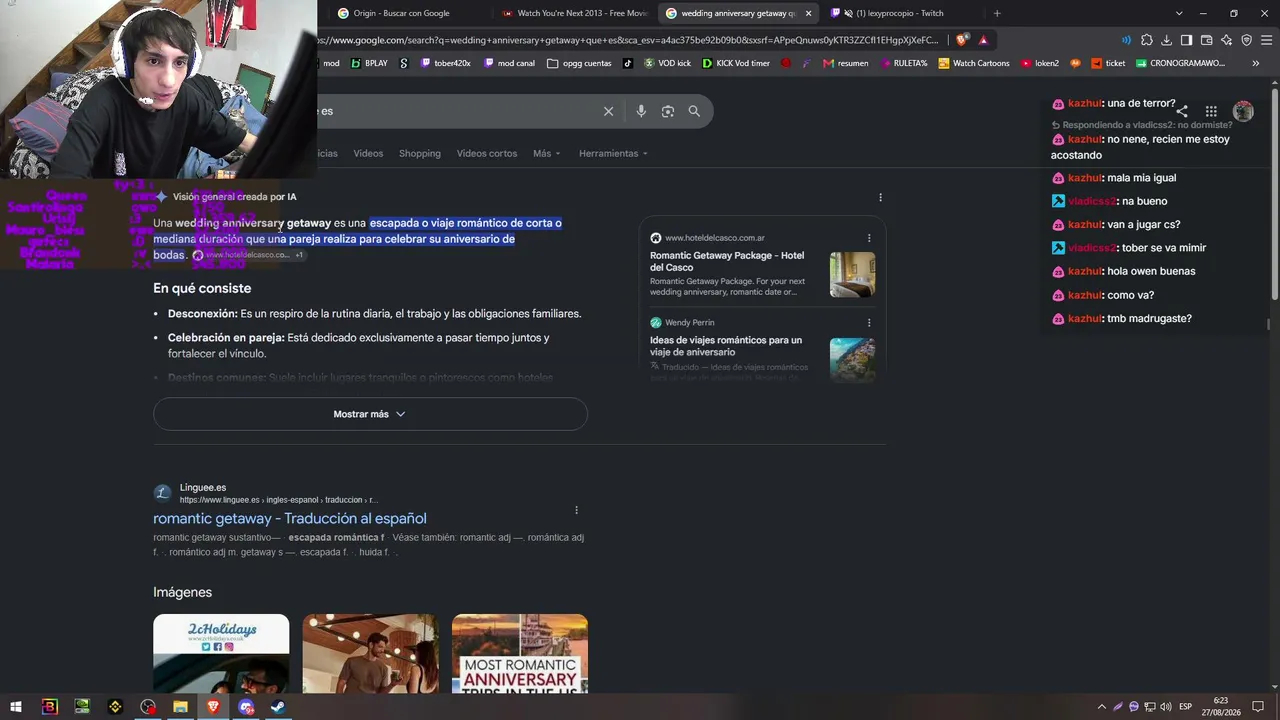Open Steam from the taskbar
This screenshot has height=720, width=1280.
[278, 707]
